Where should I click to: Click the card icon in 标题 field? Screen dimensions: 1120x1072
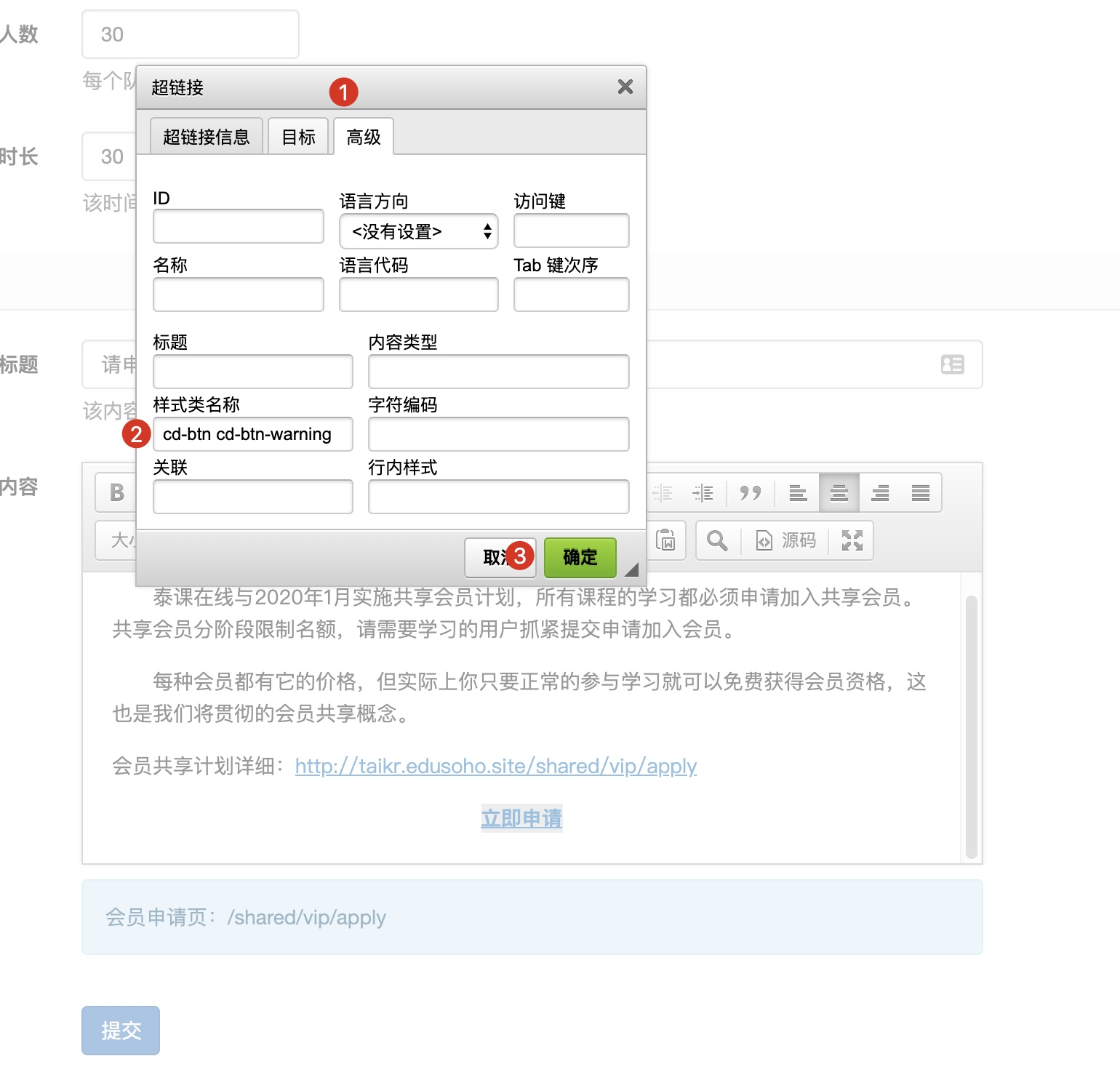tap(953, 364)
